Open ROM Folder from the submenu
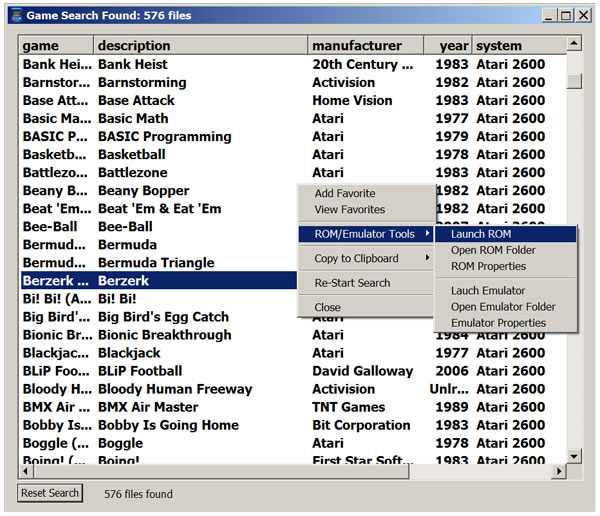The height and width of the screenshot is (516, 600). click(493, 250)
